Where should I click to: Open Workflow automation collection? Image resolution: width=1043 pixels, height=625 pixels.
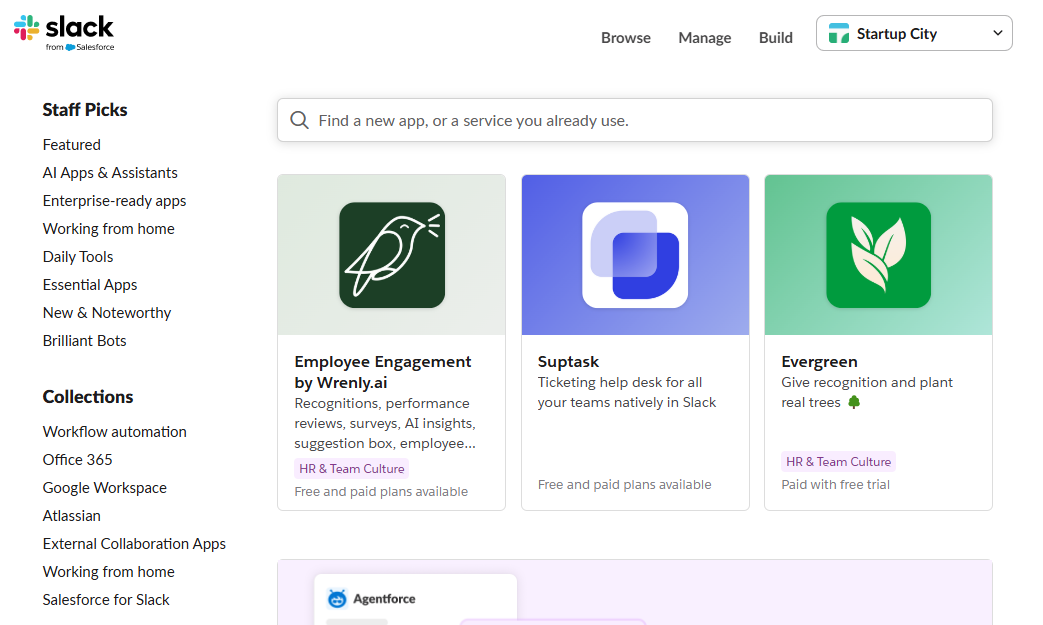pos(114,432)
